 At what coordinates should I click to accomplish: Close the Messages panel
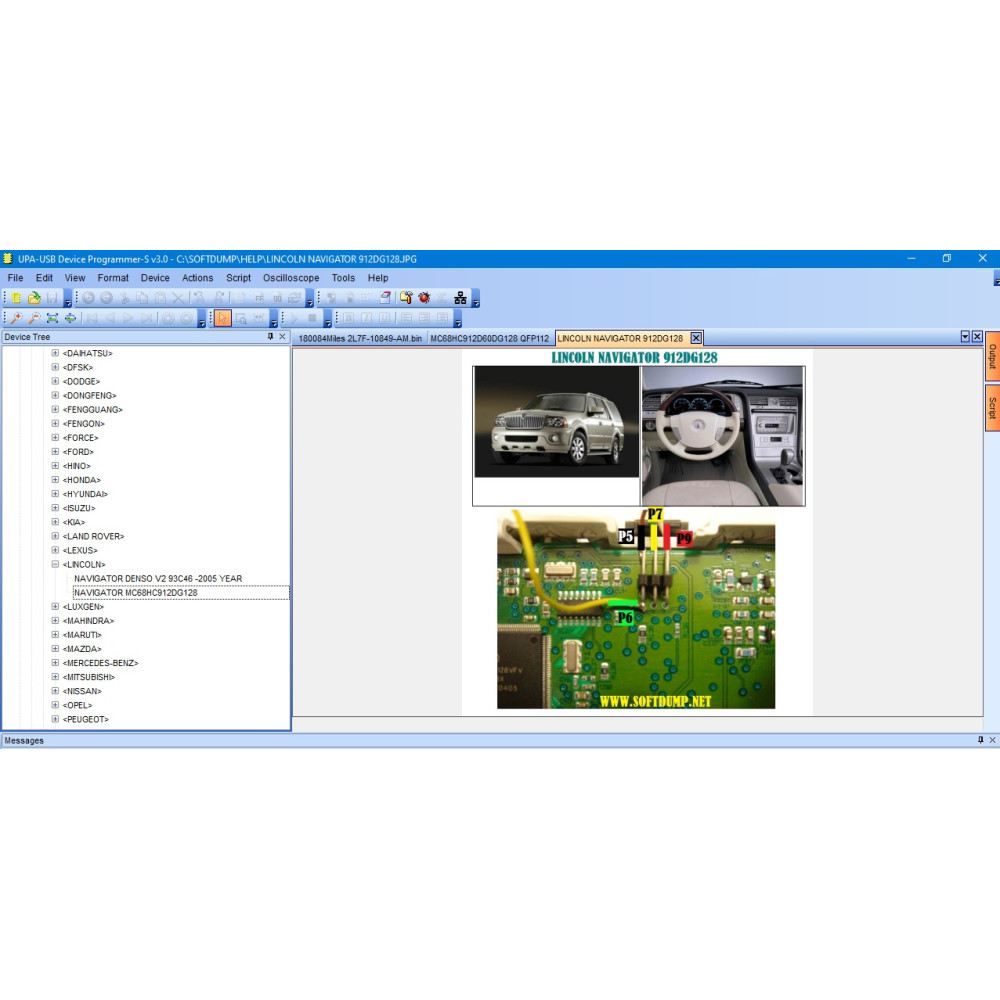(x=992, y=740)
